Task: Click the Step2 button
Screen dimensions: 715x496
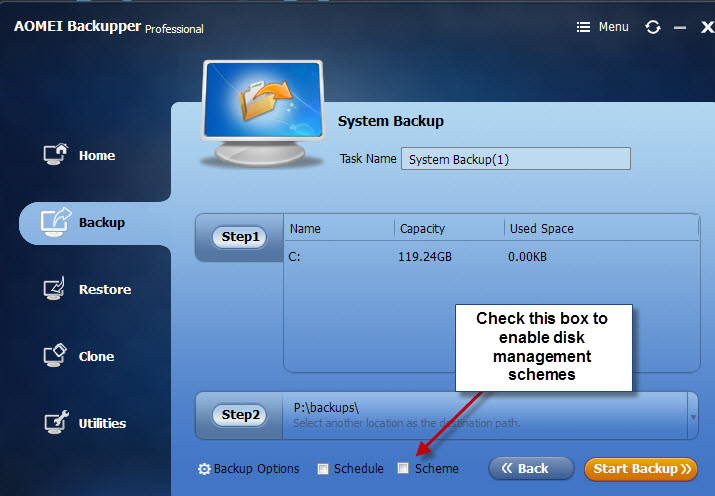Action: pyautogui.click(x=240, y=415)
